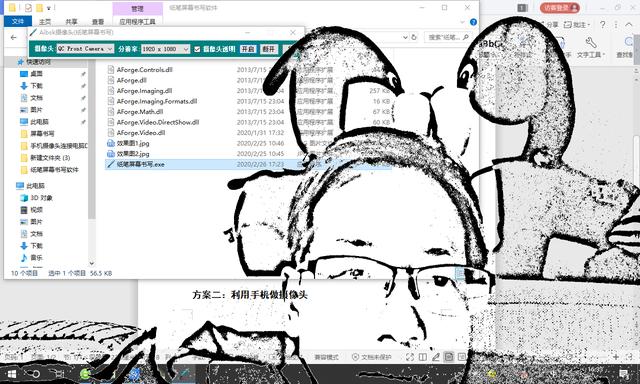
Task: Click the 断开 button in camera window
Action: 269,49
